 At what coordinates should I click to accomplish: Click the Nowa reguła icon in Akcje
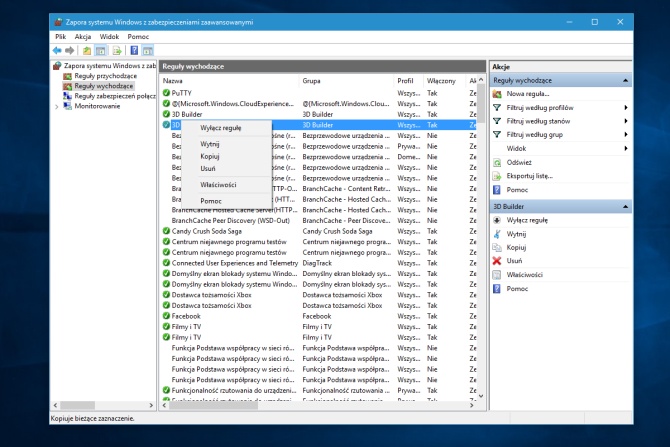(x=497, y=93)
